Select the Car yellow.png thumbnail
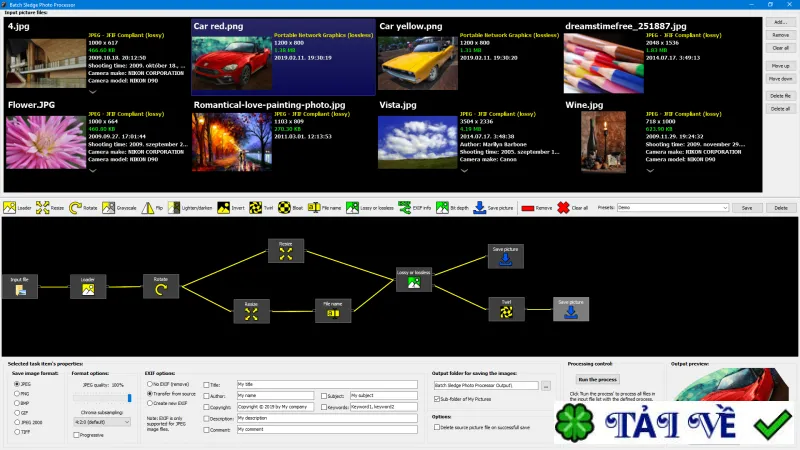This screenshot has width=800, height=450. point(468,57)
